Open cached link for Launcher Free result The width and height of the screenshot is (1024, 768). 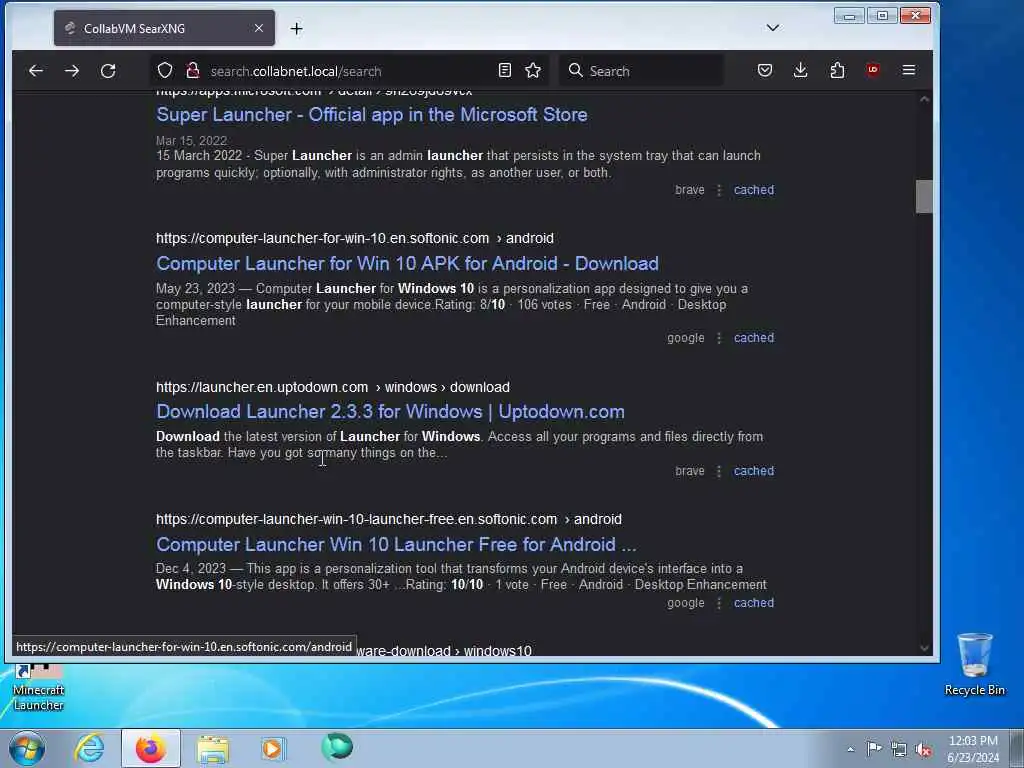(x=754, y=603)
